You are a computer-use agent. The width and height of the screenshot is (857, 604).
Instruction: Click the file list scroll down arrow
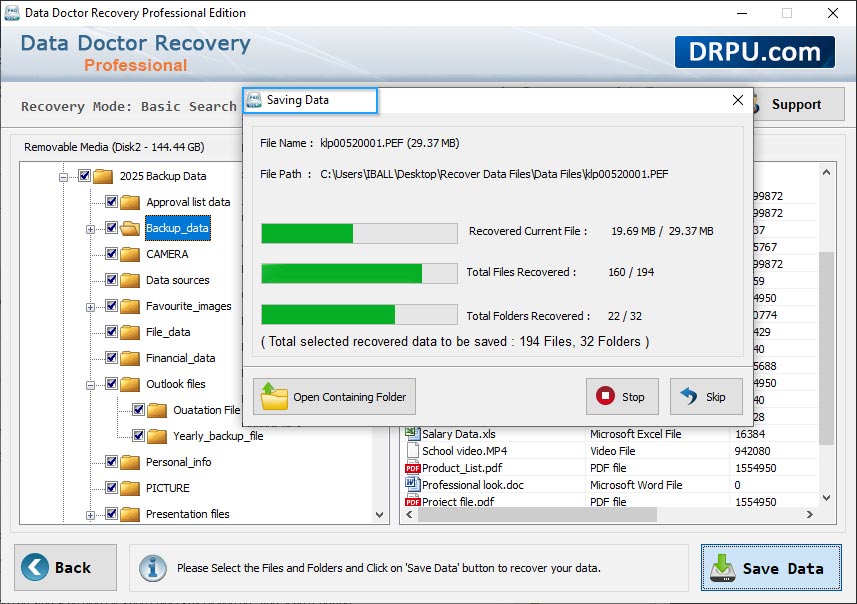[826, 498]
